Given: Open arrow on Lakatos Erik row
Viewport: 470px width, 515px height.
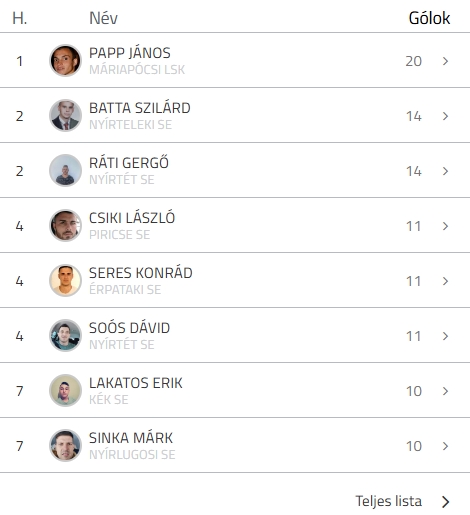Looking at the screenshot, I should tap(445, 391).
